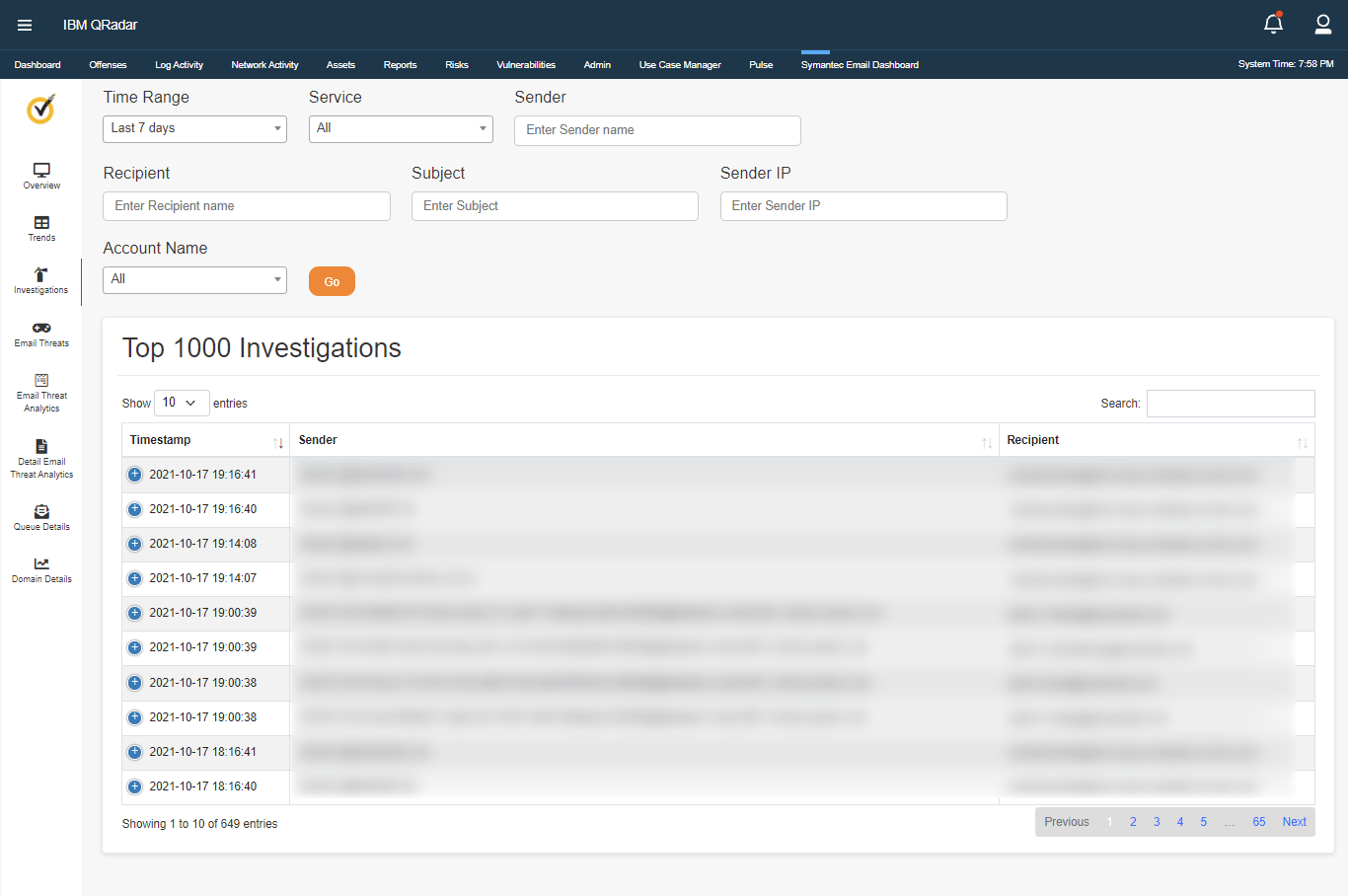Go to page 65 of results
Image resolution: width=1348 pixels, height=896 pixels.
pyautogui.click(x=1258, y=821)
